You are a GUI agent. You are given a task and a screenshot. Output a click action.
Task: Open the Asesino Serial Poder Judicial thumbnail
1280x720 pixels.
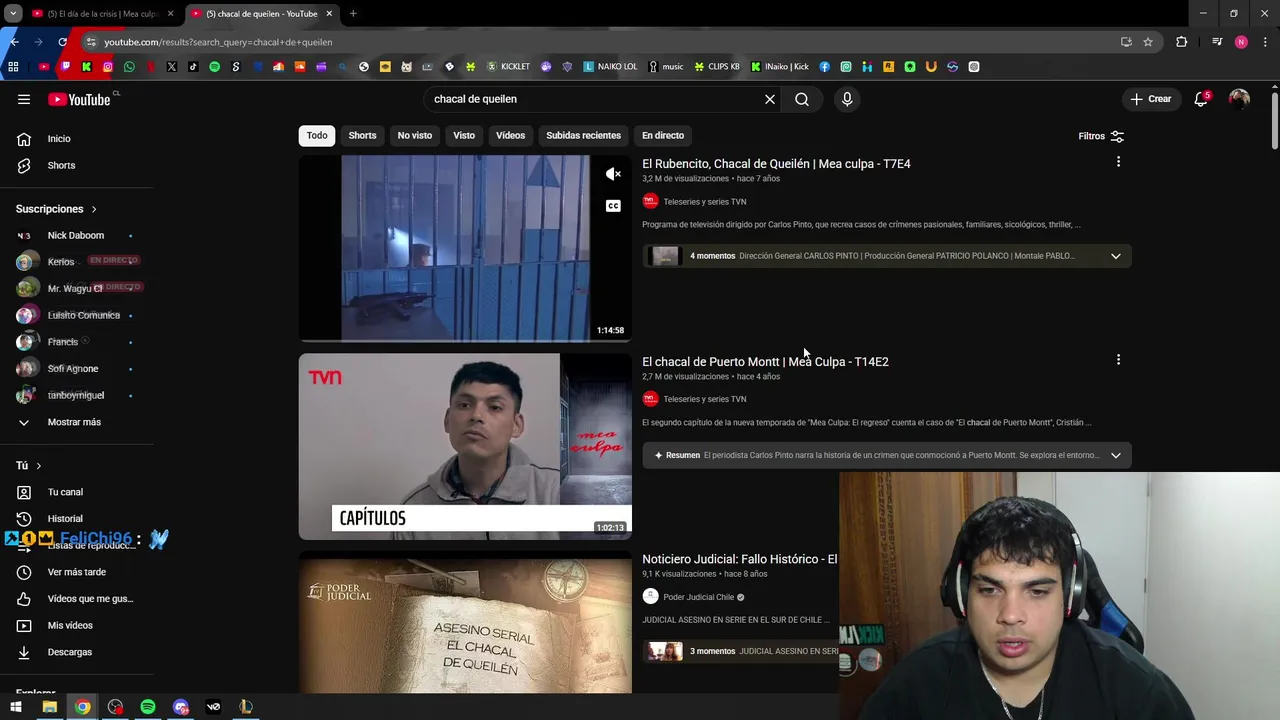tap(465, 622)
